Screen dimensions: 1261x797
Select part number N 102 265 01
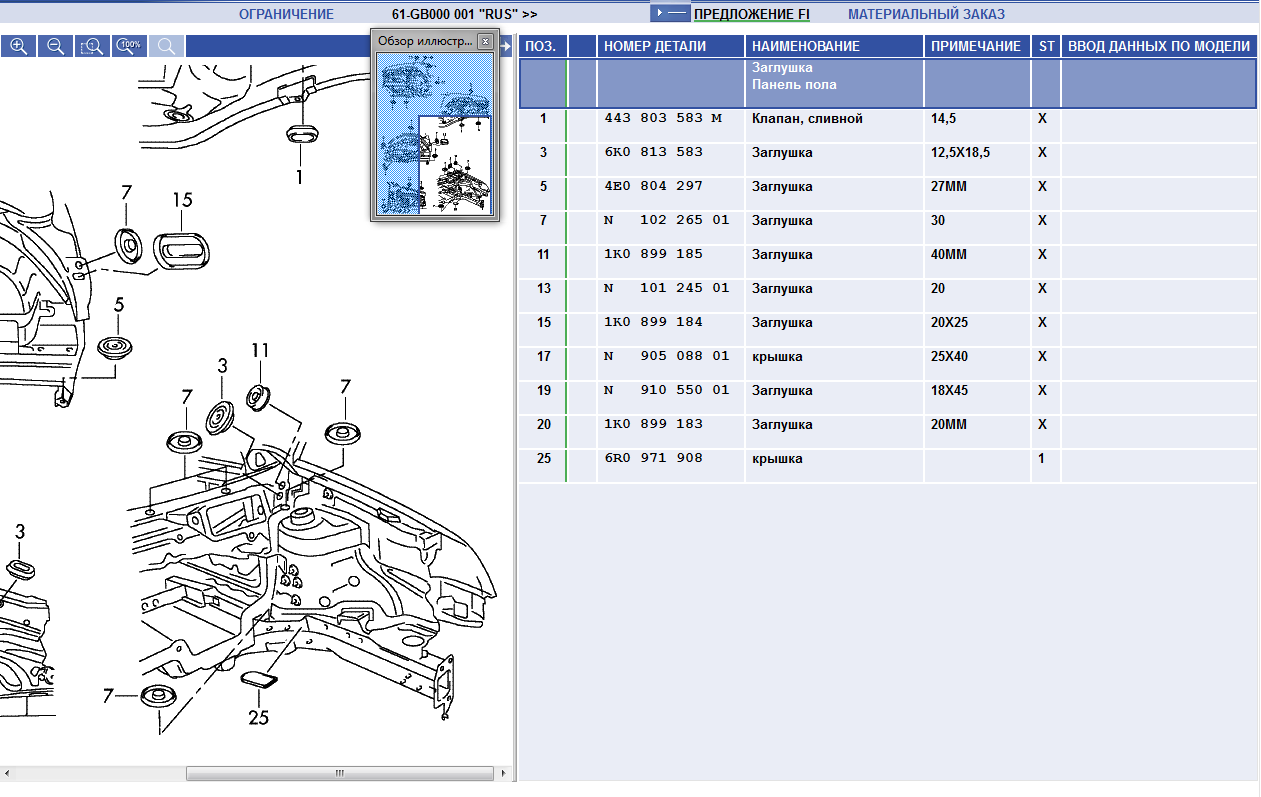point(667,220)
